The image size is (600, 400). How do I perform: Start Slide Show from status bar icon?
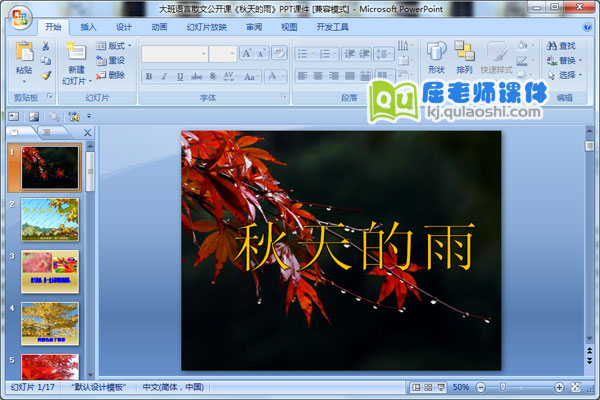(441, 387)
